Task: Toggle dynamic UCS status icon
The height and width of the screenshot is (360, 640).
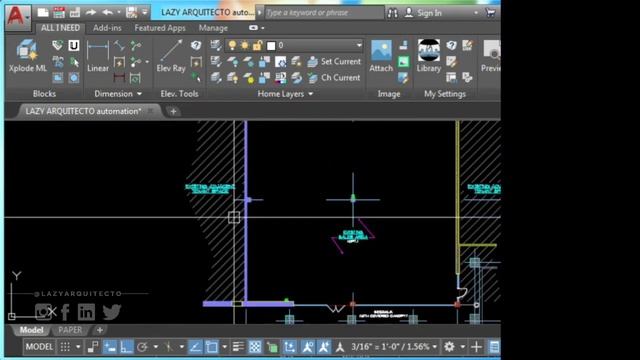Action: (289, 347)
